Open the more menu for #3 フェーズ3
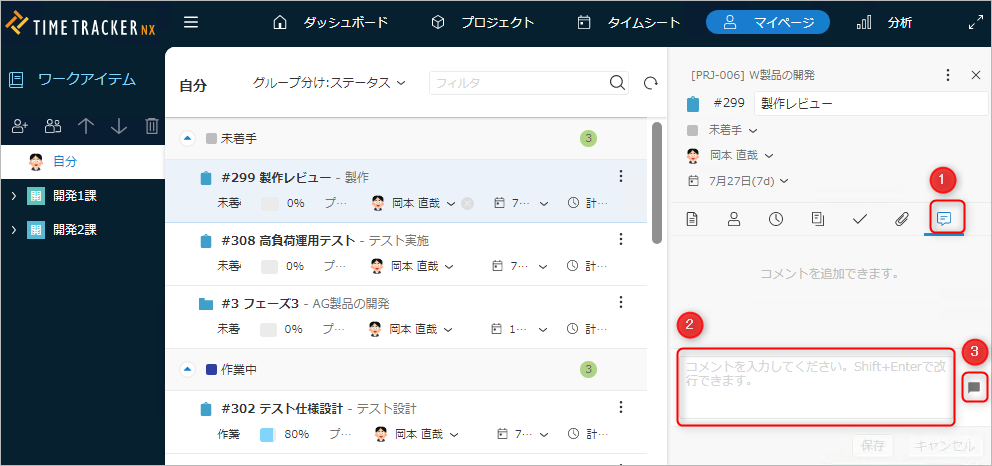This screenshot has height=466, width=992. pyautogui.click(x=621, y=301)
